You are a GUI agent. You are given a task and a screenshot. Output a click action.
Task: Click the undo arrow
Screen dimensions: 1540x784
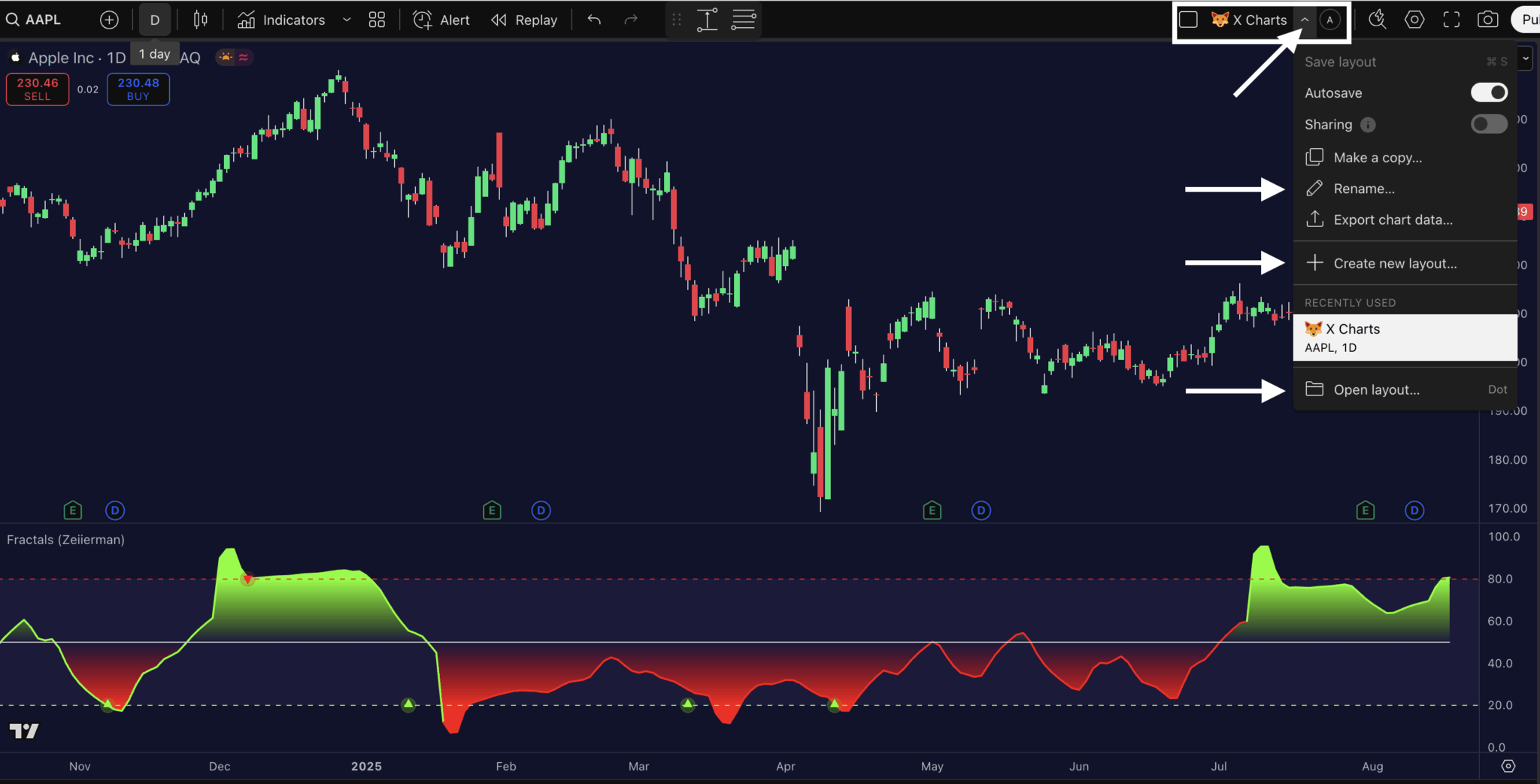tap(593, 20)
